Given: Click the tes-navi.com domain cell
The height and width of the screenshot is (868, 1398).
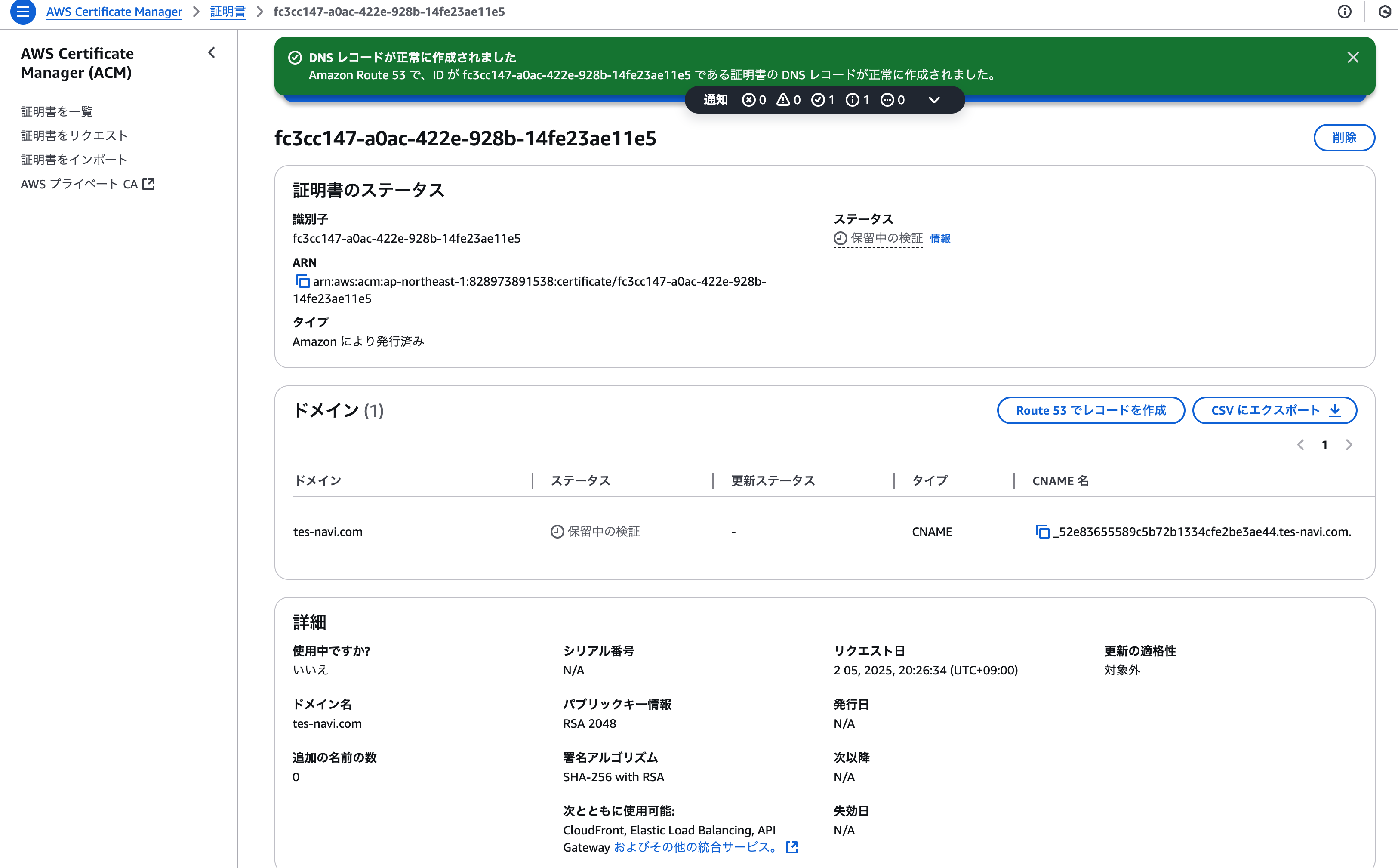Looking at the screenshot, I should tap(328, 532).
